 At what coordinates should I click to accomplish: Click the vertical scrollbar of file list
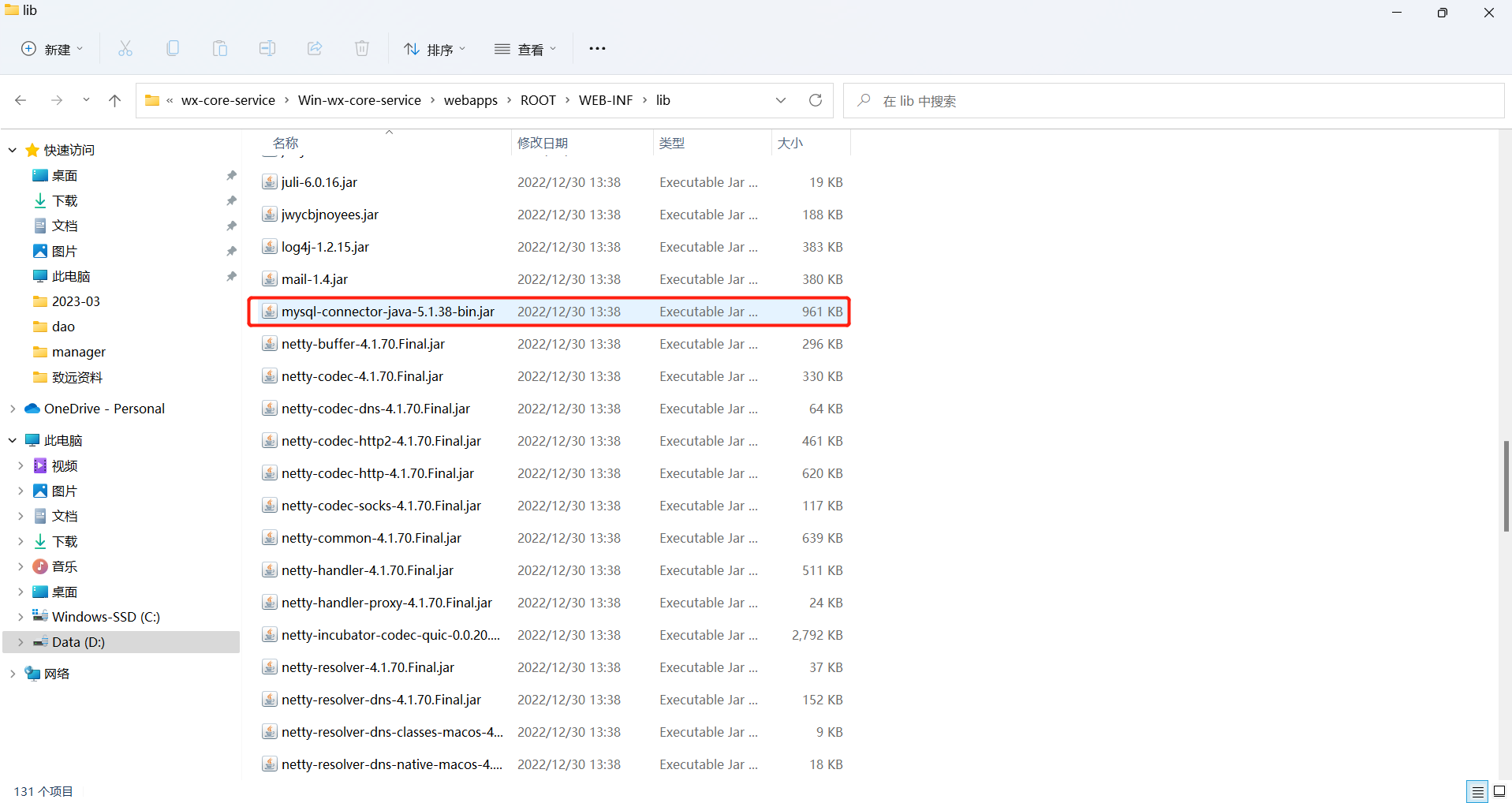coord(1506,485)
